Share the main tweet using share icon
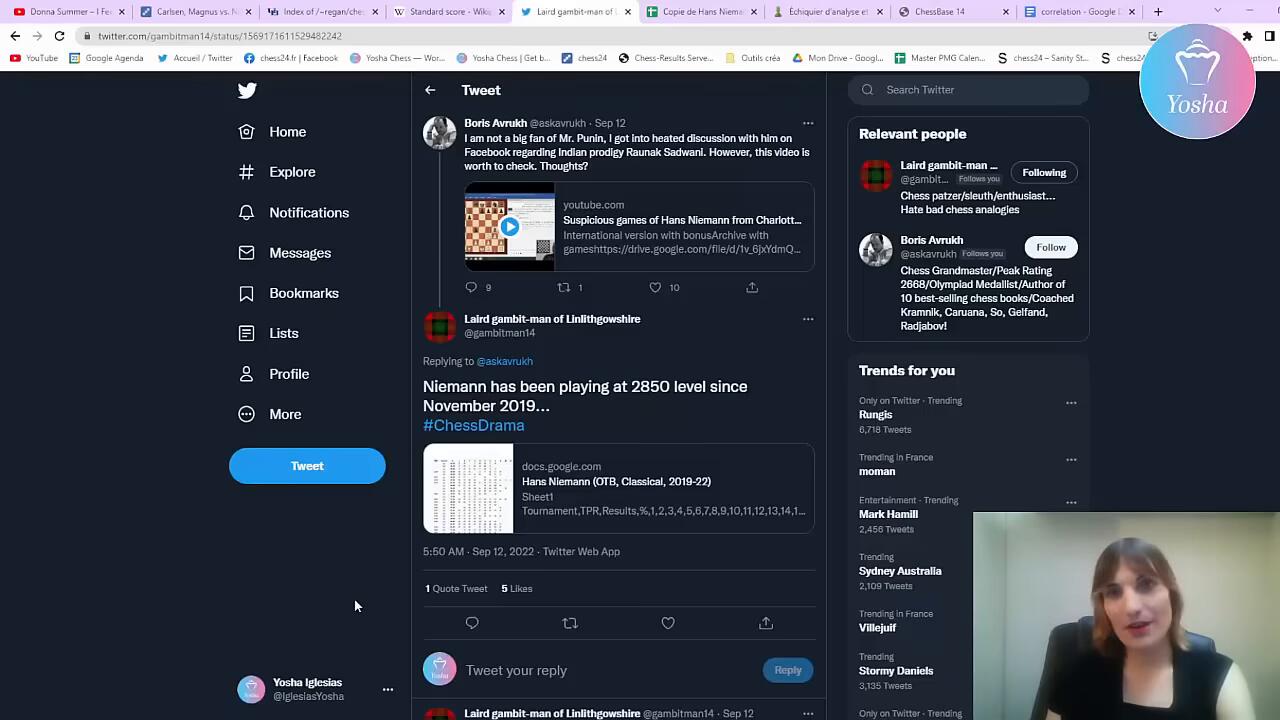The width and height of the screenshot is (1280, 720). click(766, 623)
